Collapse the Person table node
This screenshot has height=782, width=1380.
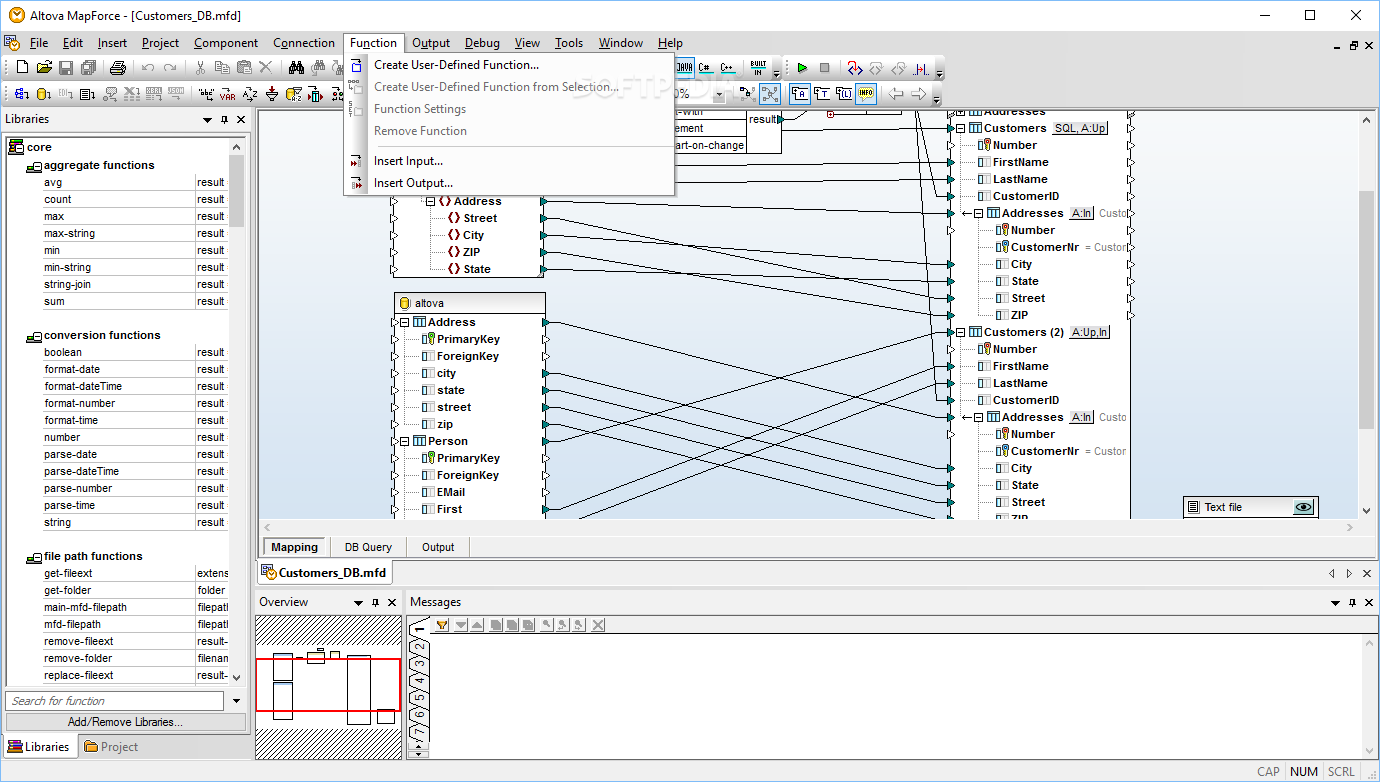(404, 441)
